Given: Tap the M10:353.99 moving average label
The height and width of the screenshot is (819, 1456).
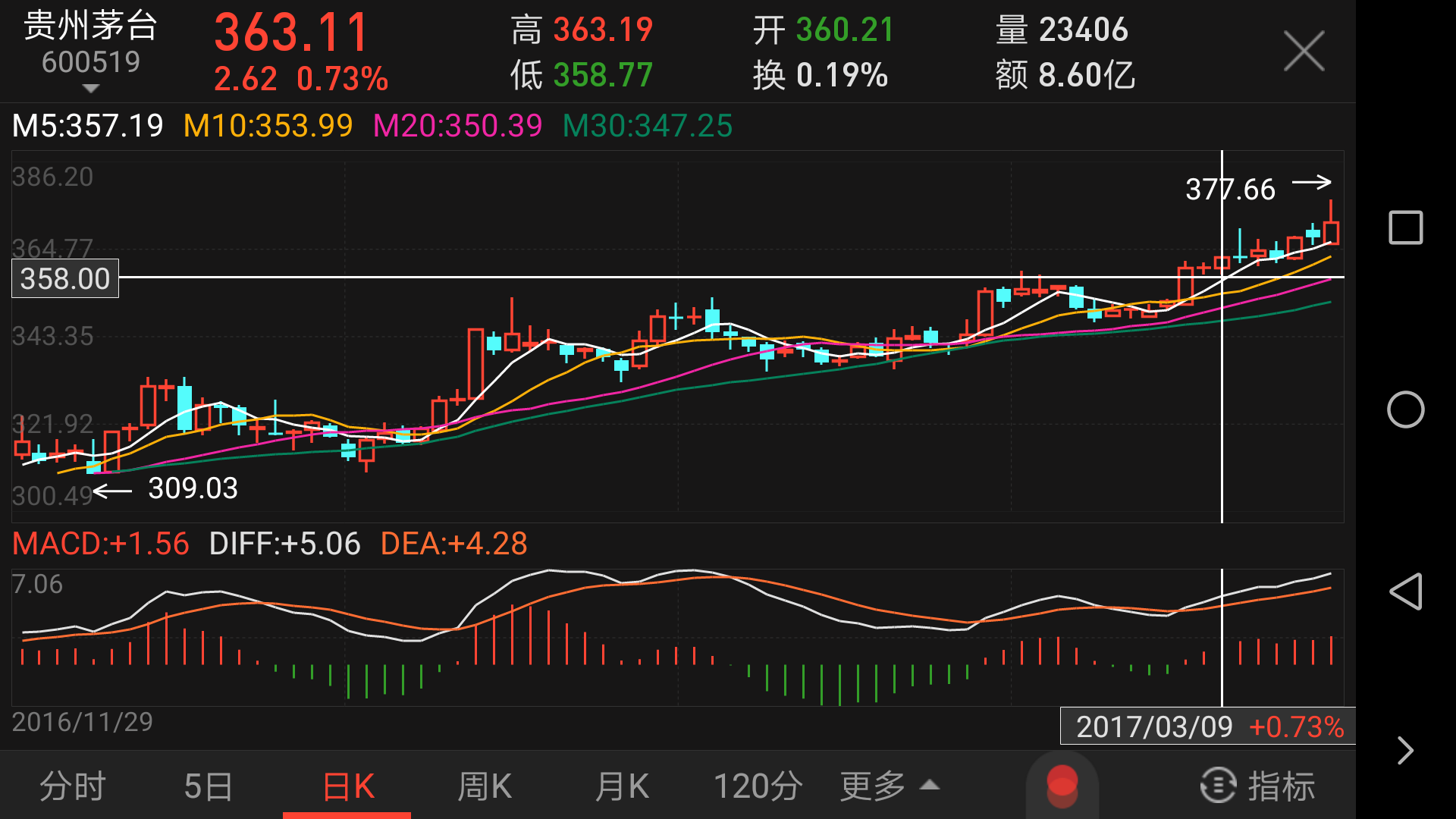Looking at the screenshot, I should pos(268,126).
